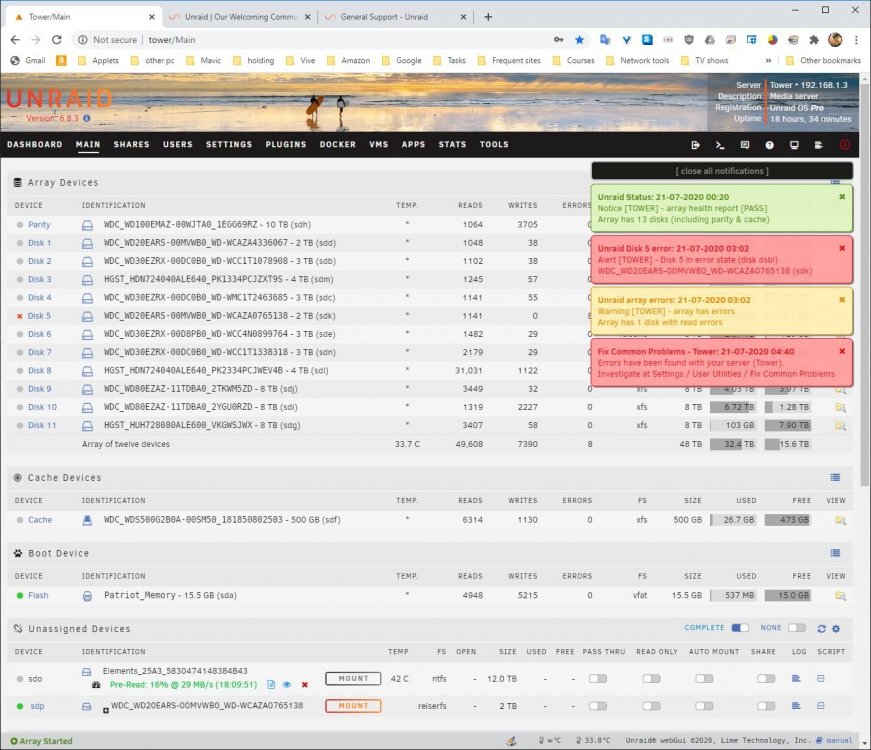This screenshot has width=871, height=750.
Task: Open the TOOLS tab
Action: [x=494, y=144]
